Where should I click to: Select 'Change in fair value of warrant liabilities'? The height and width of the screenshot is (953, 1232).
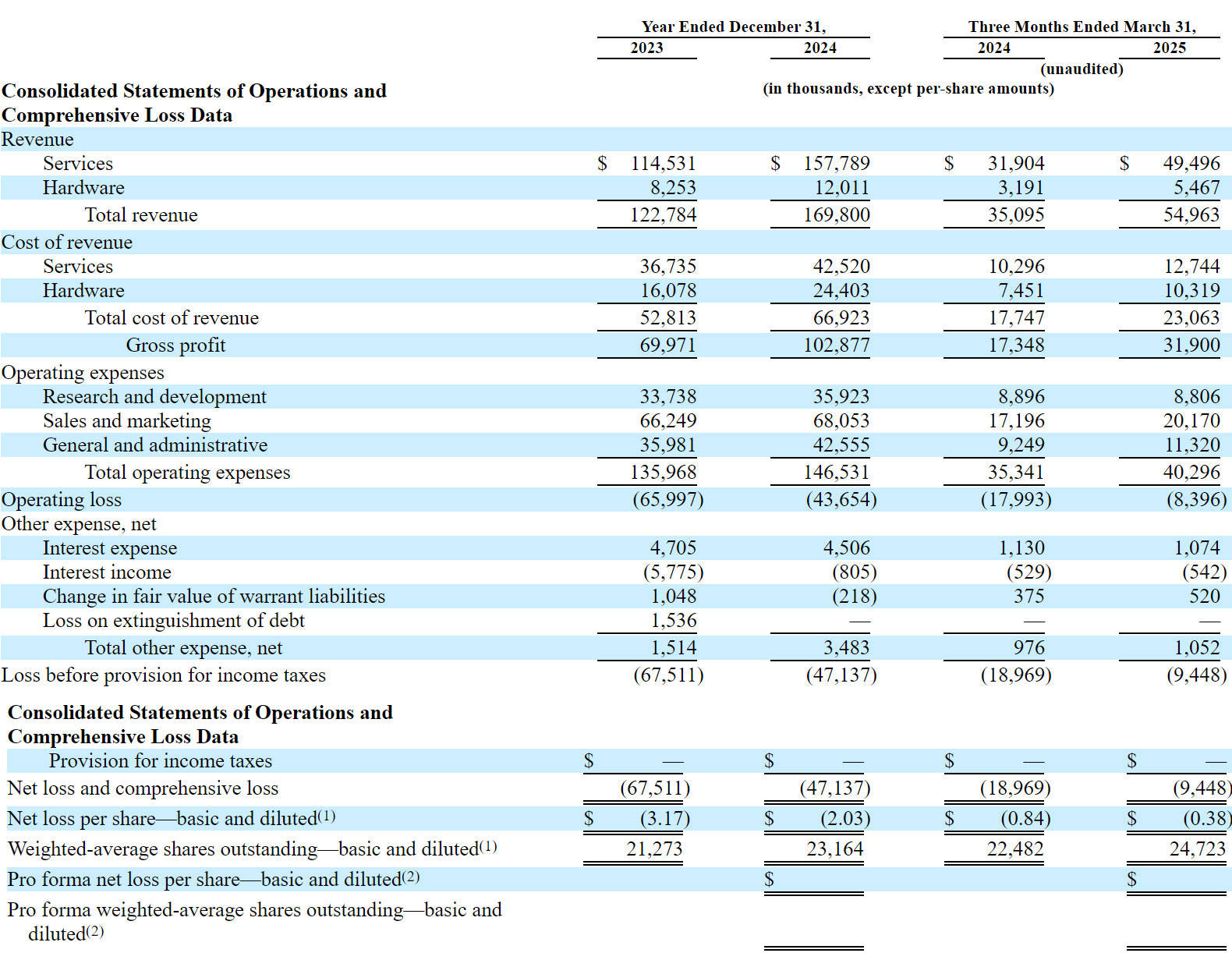(x=214, y=597)
